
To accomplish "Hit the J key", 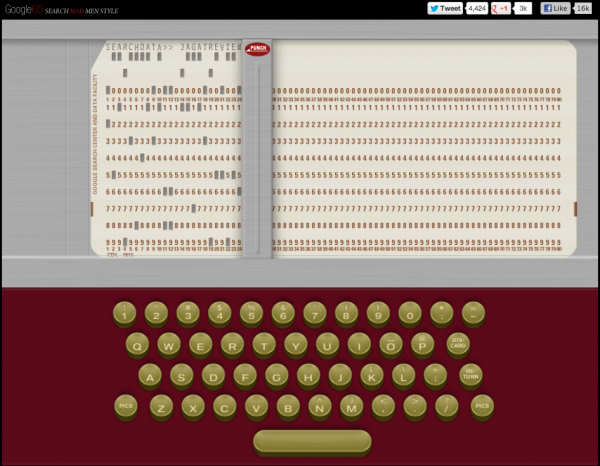I will click(340, 376).
